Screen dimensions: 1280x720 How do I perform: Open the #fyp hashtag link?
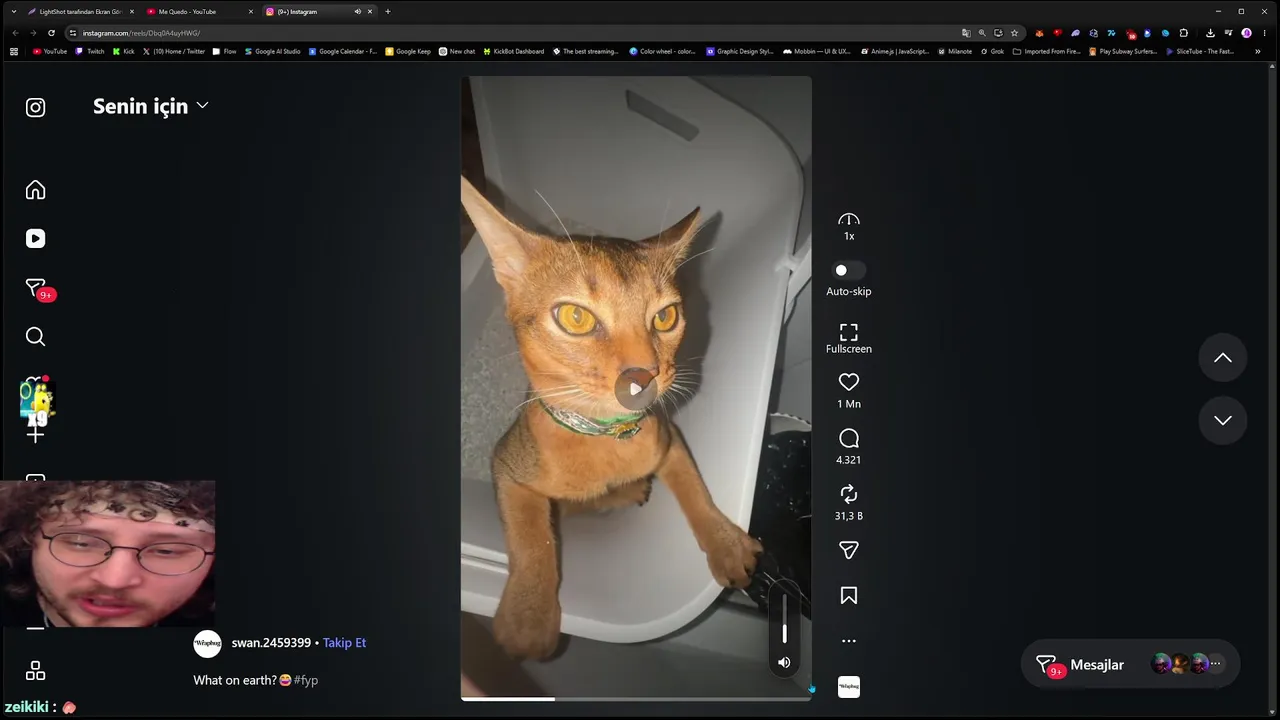(x=306, y=680)
